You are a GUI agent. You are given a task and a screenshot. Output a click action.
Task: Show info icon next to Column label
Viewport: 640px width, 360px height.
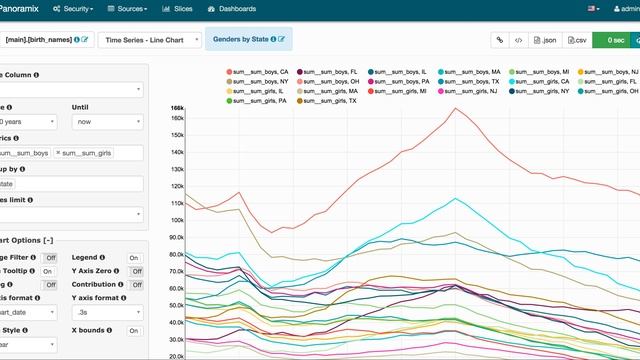click(x=36, y=75)
